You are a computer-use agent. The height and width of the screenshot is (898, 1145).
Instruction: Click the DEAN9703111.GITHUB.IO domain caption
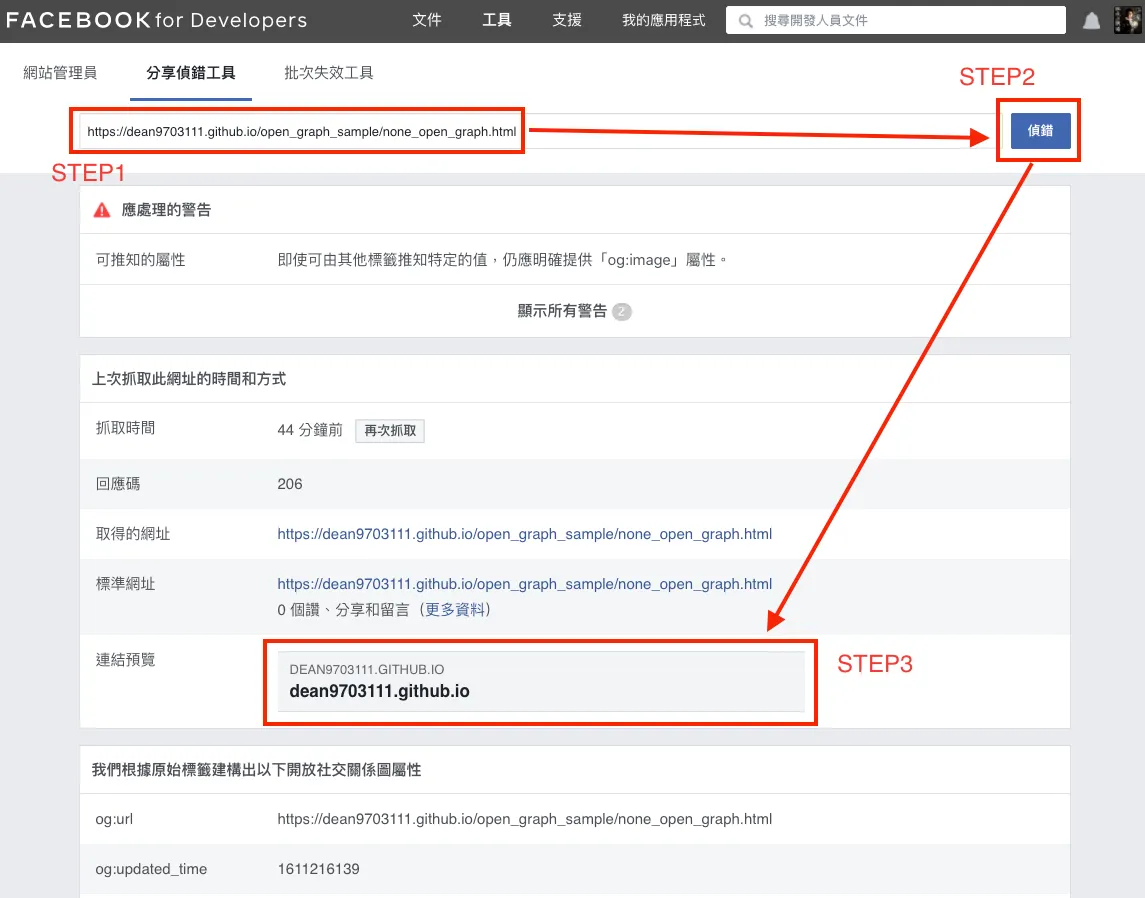click(367, 669)
